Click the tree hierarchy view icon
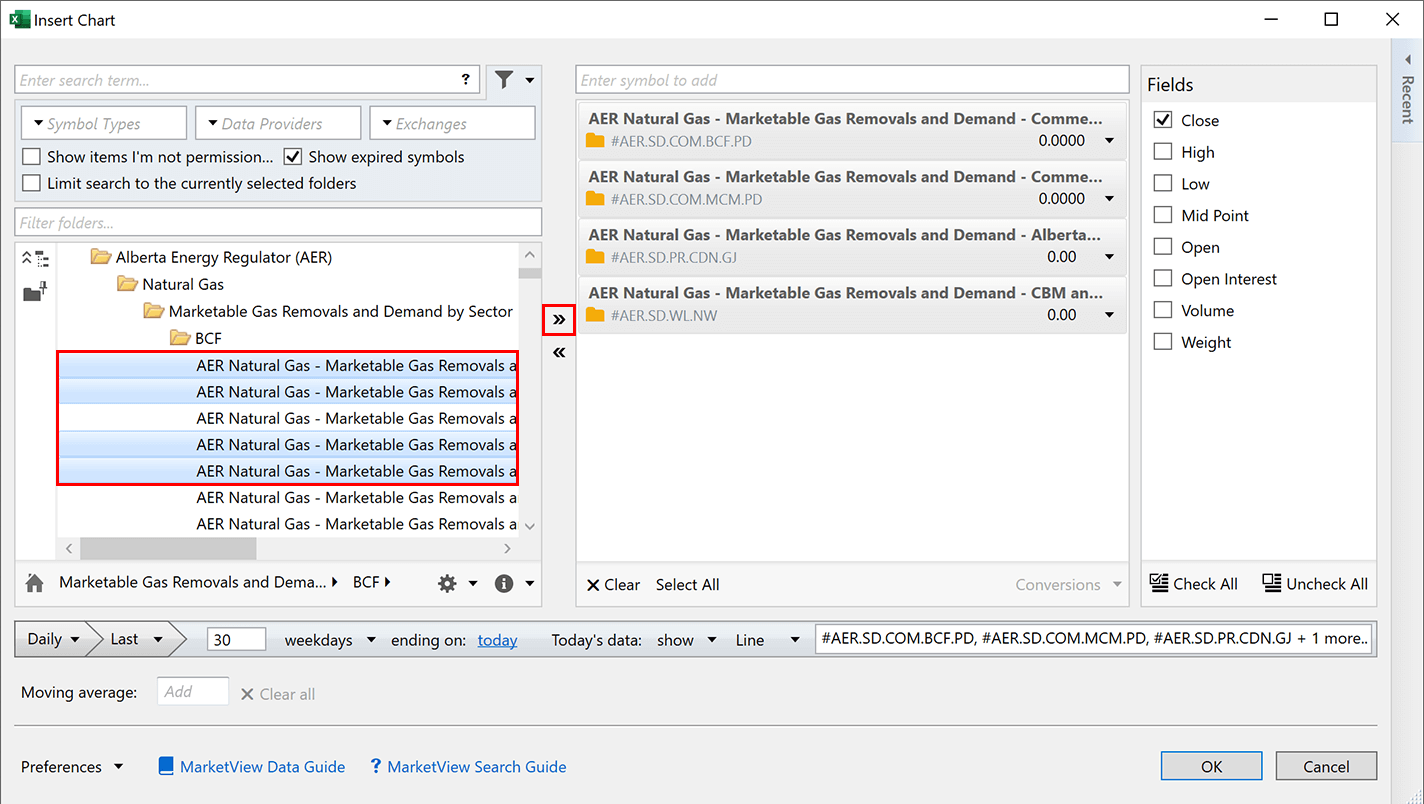 [35, 258]
